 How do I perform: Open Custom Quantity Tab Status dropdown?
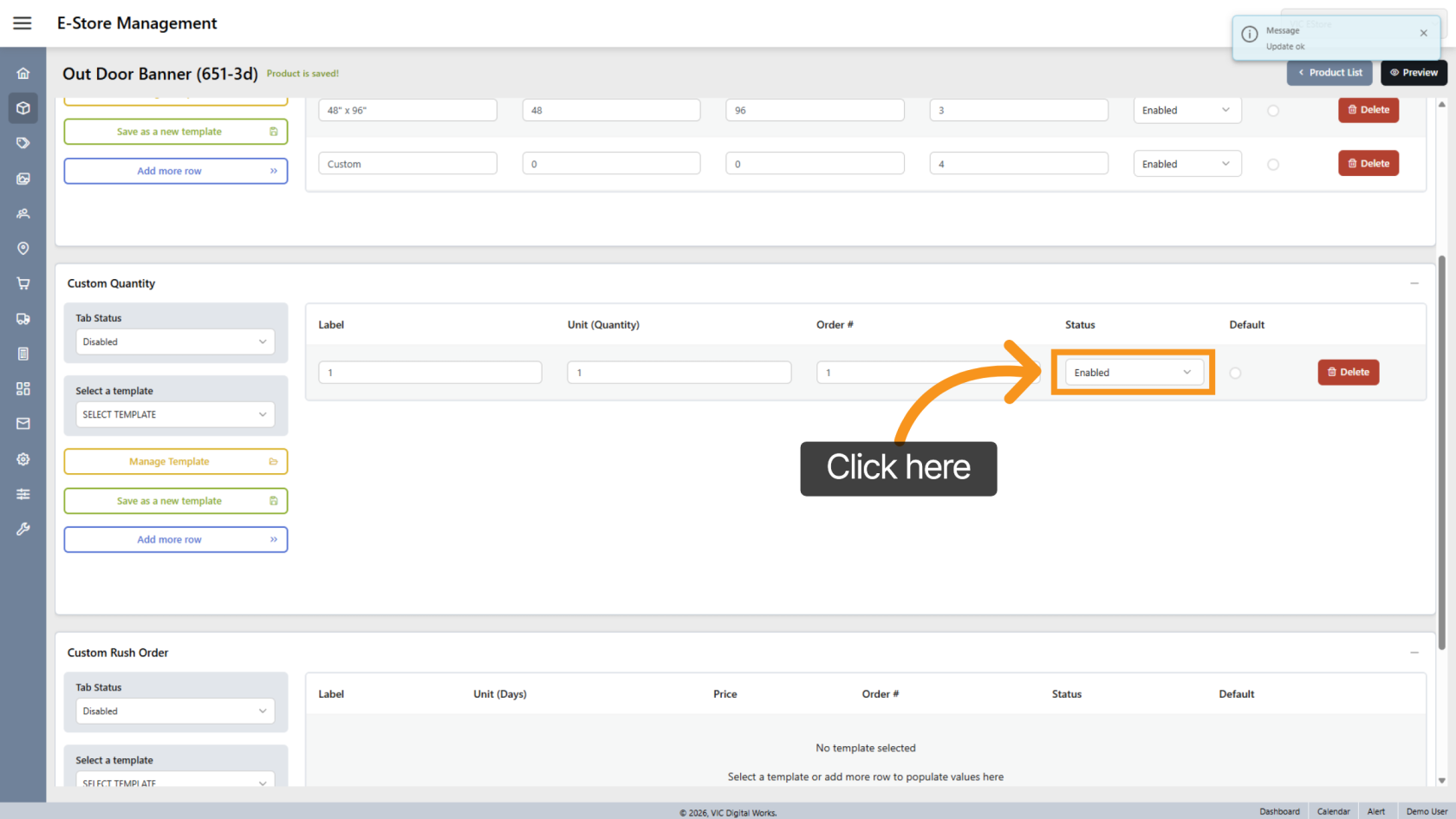point(175,342)
